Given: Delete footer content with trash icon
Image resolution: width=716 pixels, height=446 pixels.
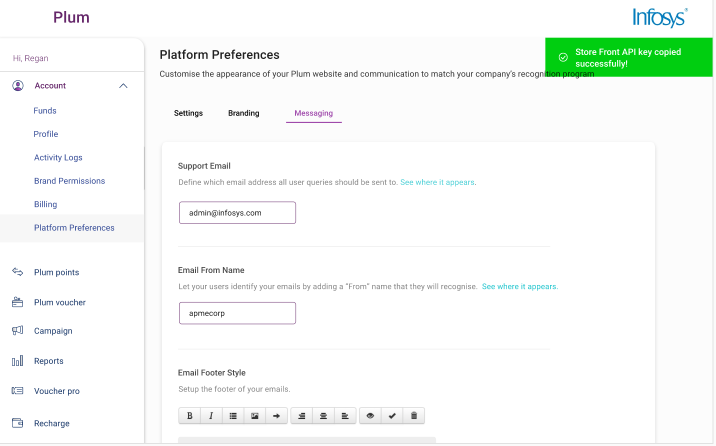Looking at the screenshot, I should pyautogui.click(x=414, y=416).
